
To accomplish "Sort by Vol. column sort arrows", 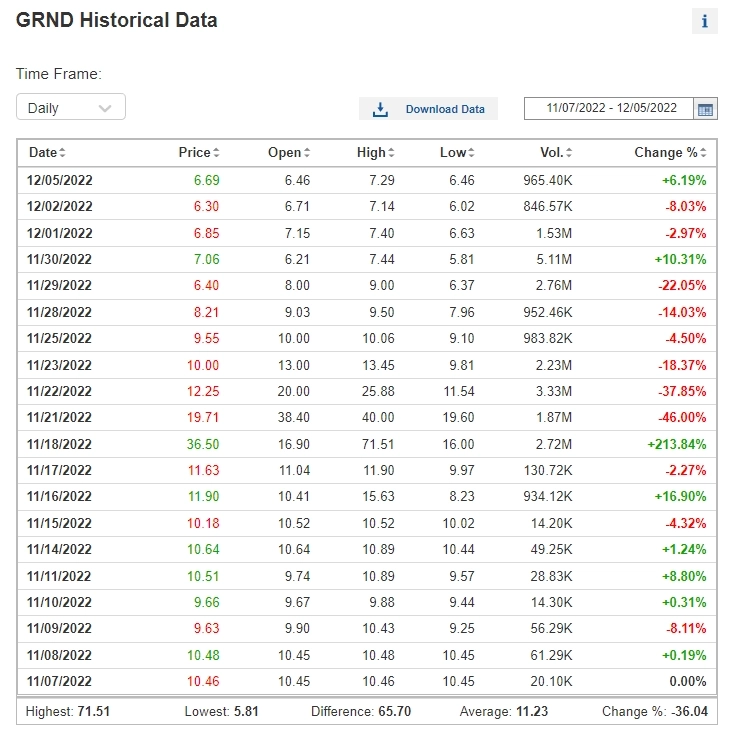I will point(567,153).
